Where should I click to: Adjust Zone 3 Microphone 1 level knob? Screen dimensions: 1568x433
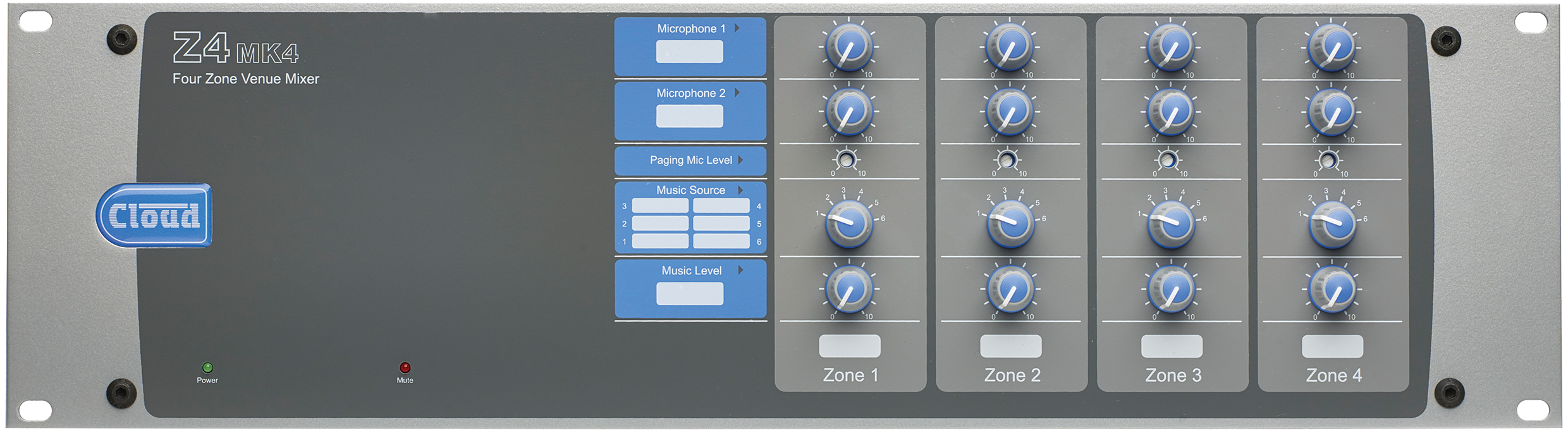point(1171,47)
